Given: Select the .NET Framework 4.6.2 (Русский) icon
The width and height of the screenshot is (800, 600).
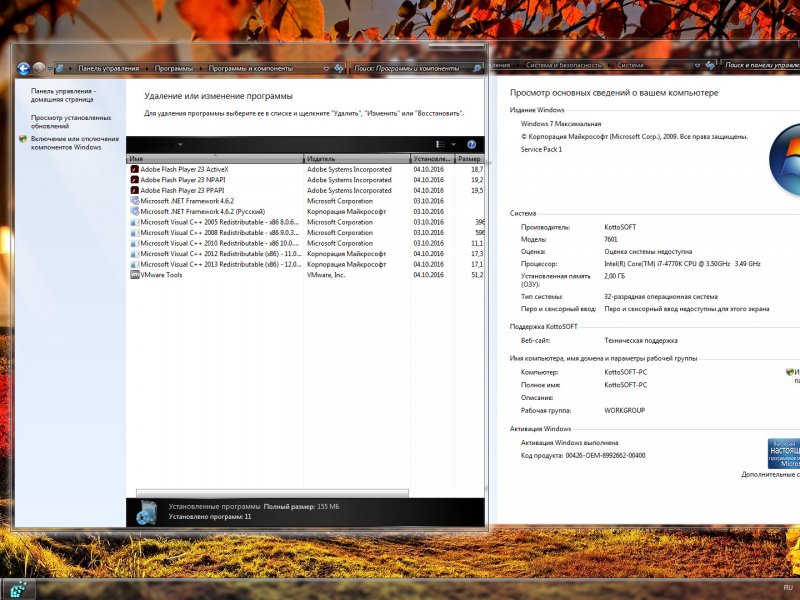Looking at the screenshot, I should click(135, 211).
